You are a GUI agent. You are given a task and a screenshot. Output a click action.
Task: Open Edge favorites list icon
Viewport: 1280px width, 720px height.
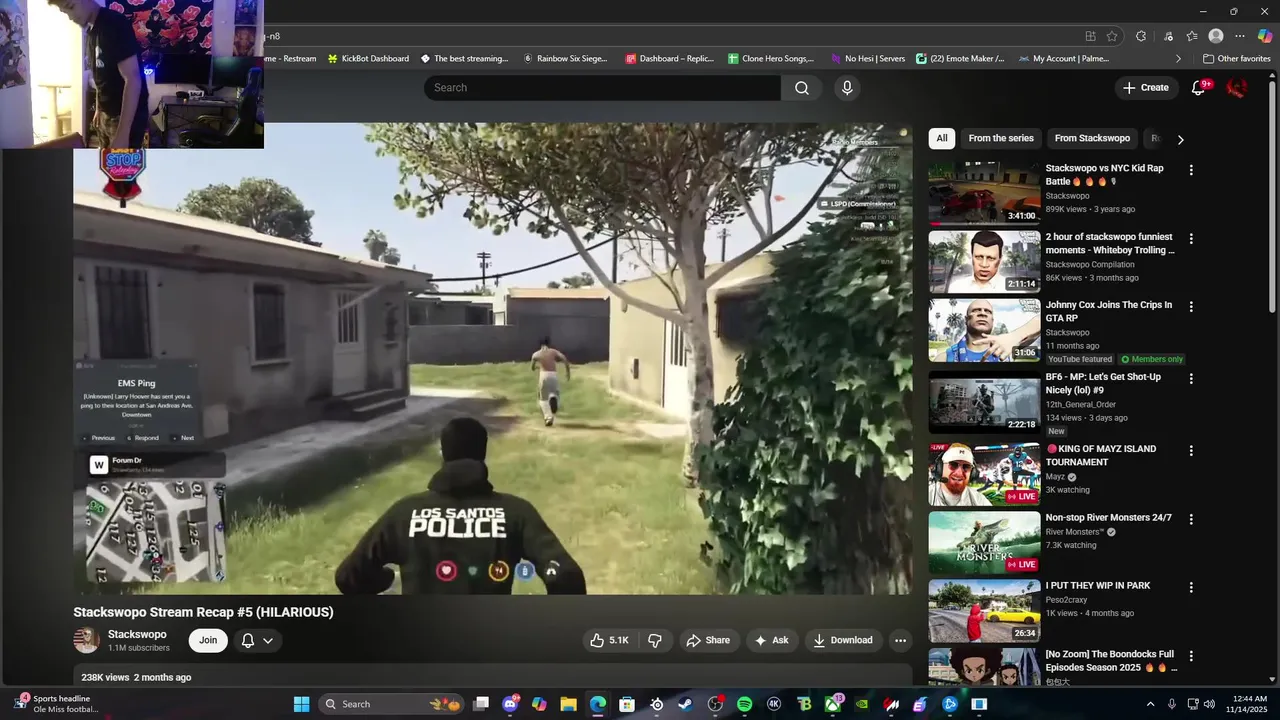point(1192,36)
